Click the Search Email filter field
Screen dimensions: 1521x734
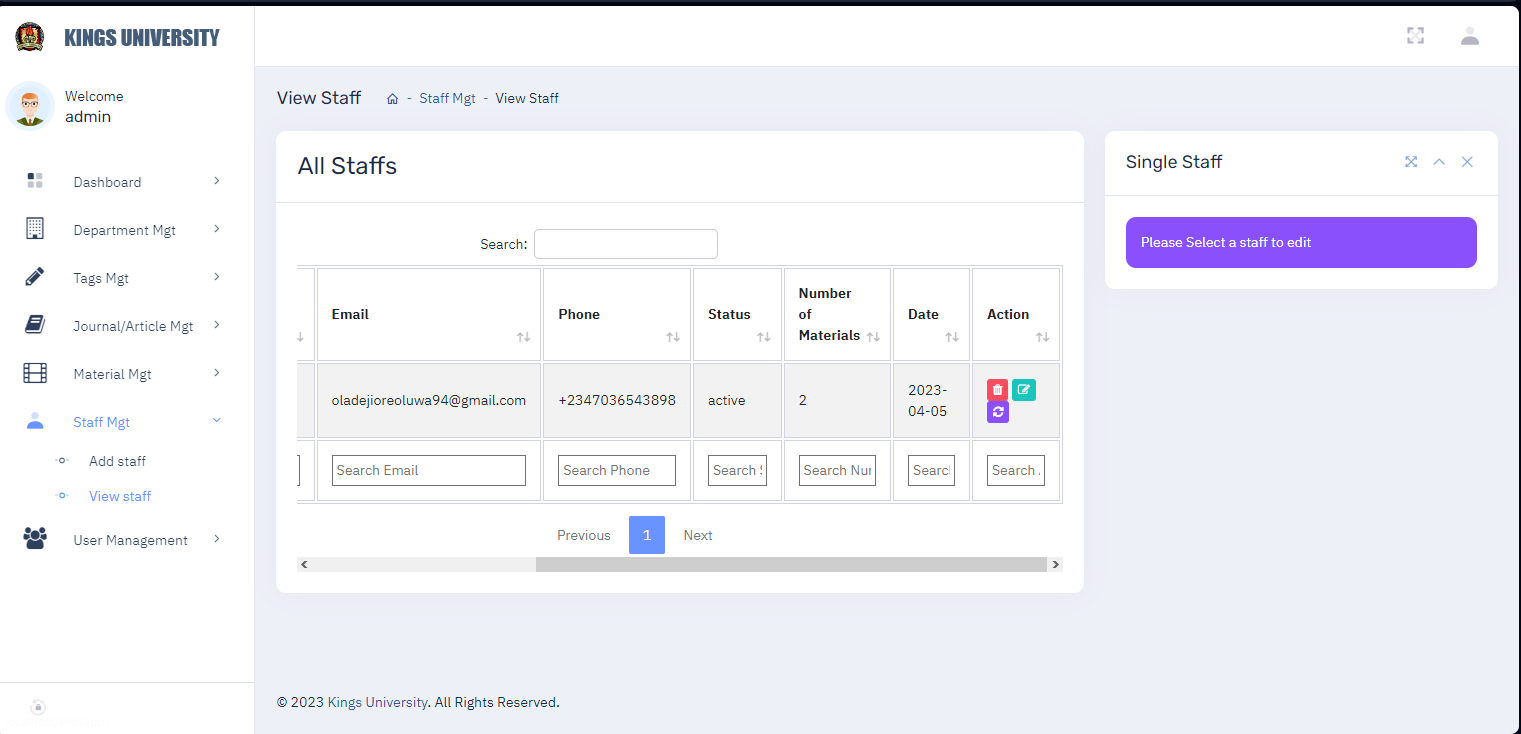point(428,470)
